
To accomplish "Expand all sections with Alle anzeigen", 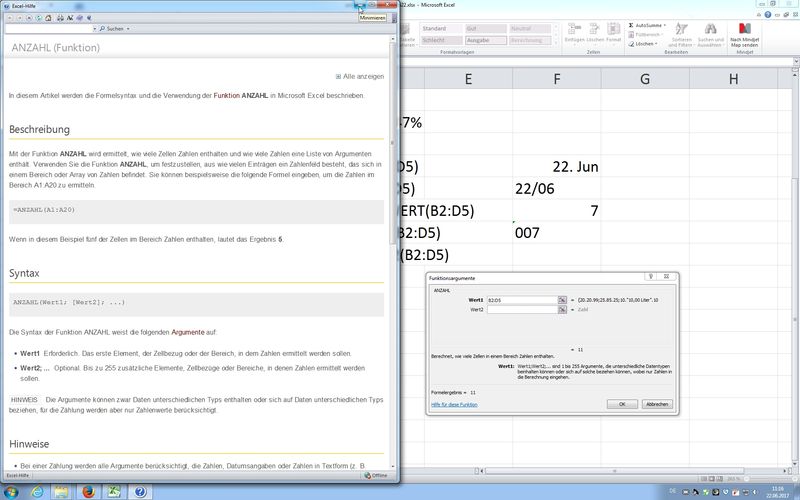I will 360,75.
